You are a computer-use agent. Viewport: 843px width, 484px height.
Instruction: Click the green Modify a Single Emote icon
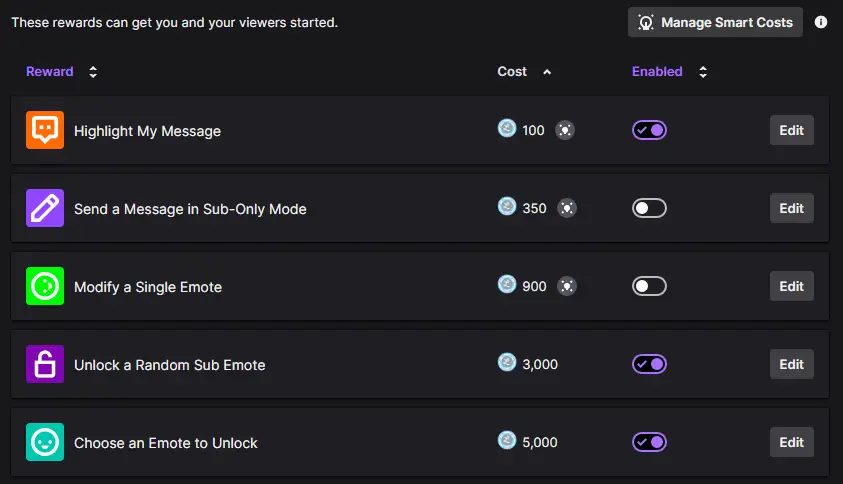[x=45, y=286]
